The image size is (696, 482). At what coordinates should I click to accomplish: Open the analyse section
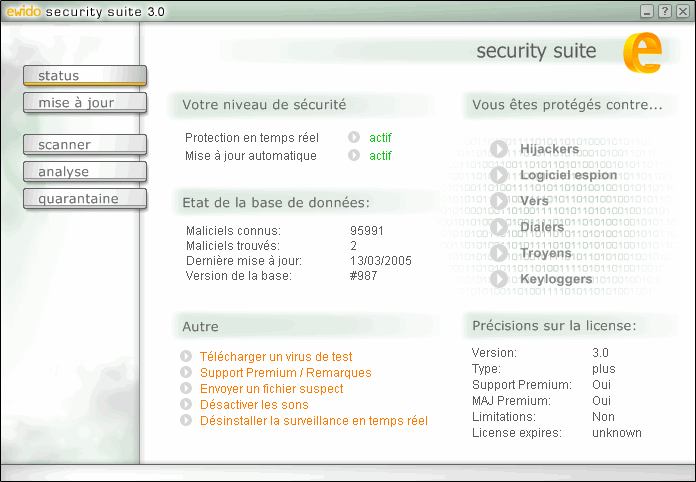tap(85, 172)
